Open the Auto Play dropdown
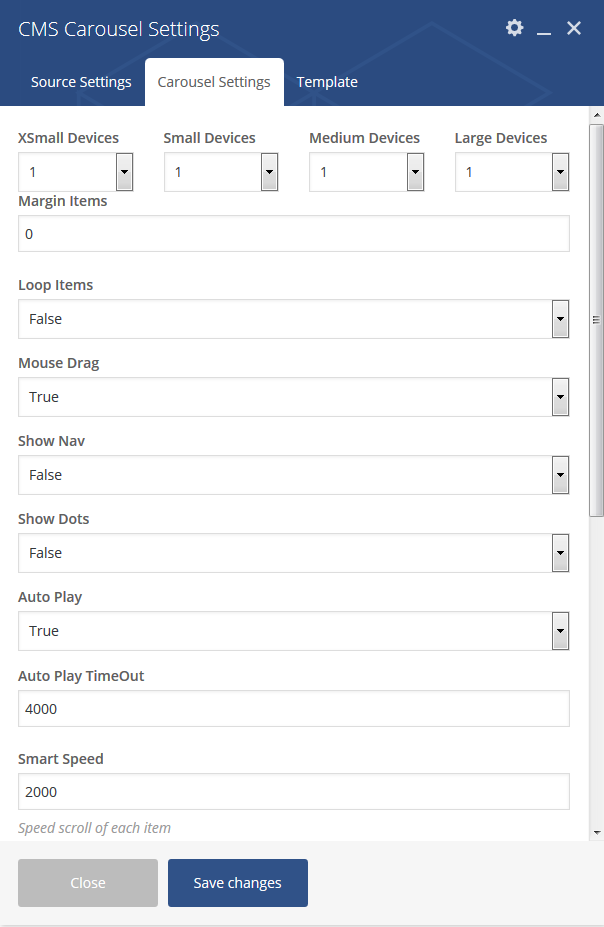The width and height of the screenshot is (604, 927). (x=294, y=631)
